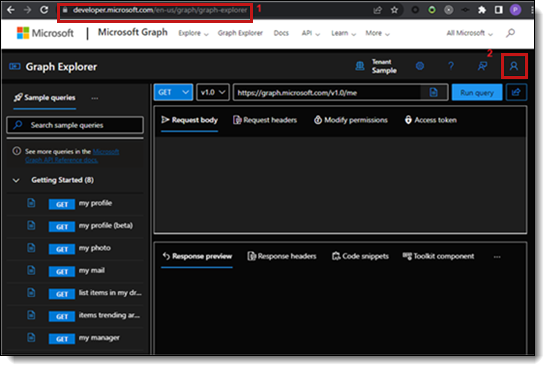The width and height of the screenshot is (550, 371).
Task: Open the Docs nav link
Action: tap(281, 33)
